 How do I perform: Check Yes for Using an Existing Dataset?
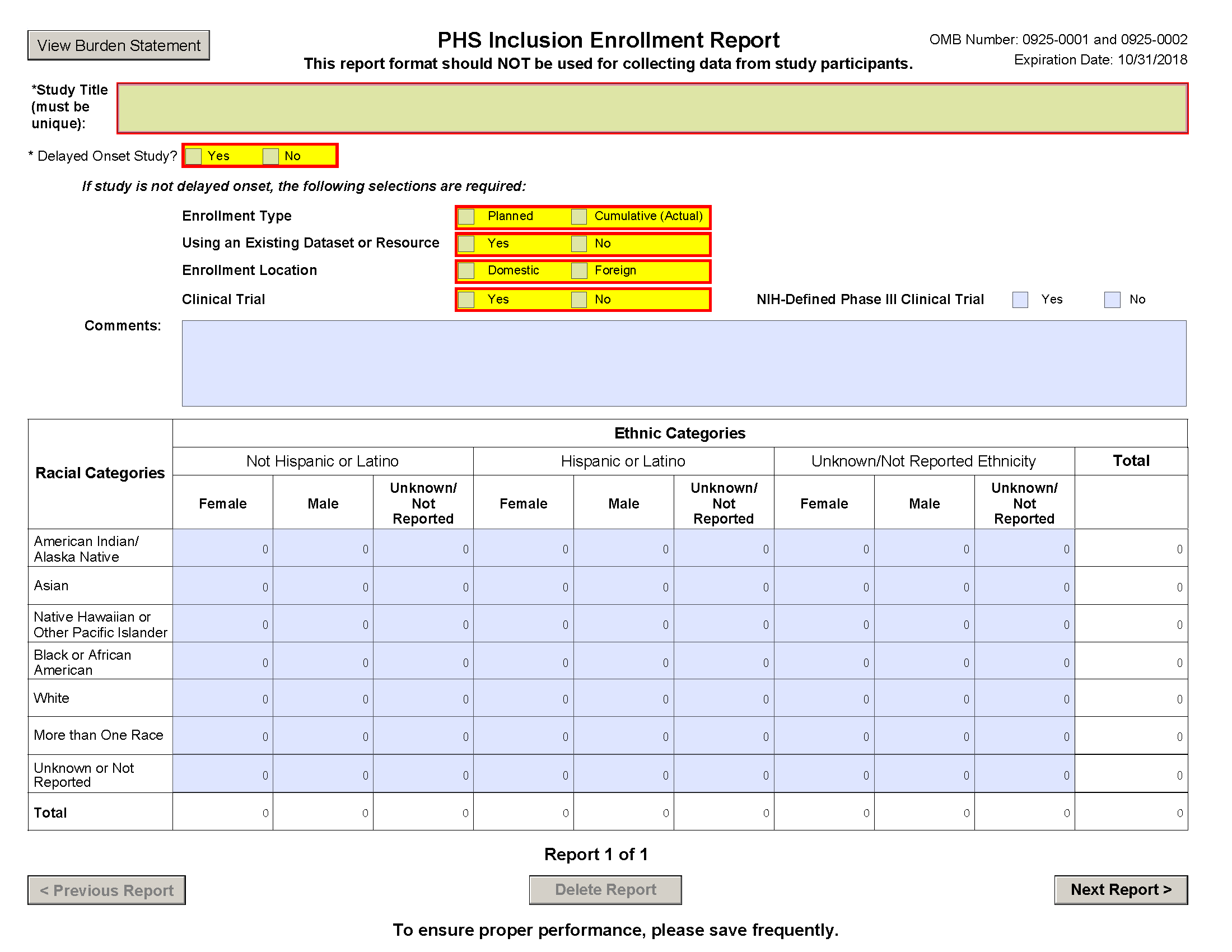pyautogui.click(x=466, y=244)
